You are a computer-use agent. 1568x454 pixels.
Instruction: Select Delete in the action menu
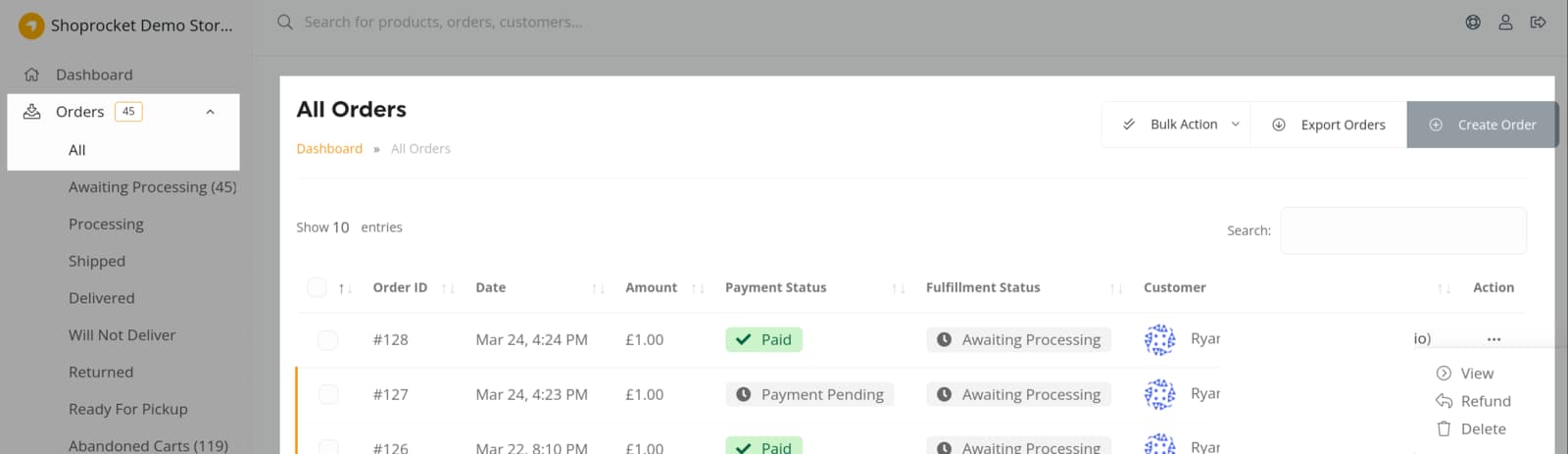(x=1482, y=429)
